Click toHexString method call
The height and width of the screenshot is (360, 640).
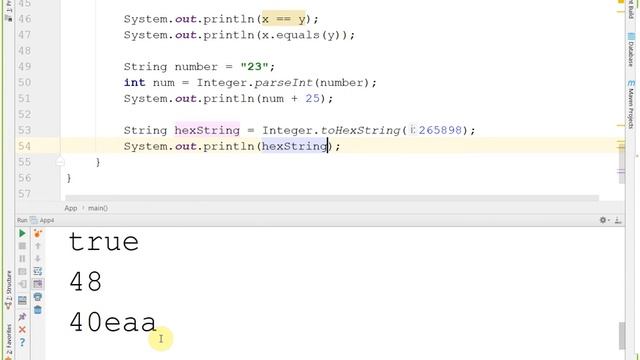click(x=360, y=130)
